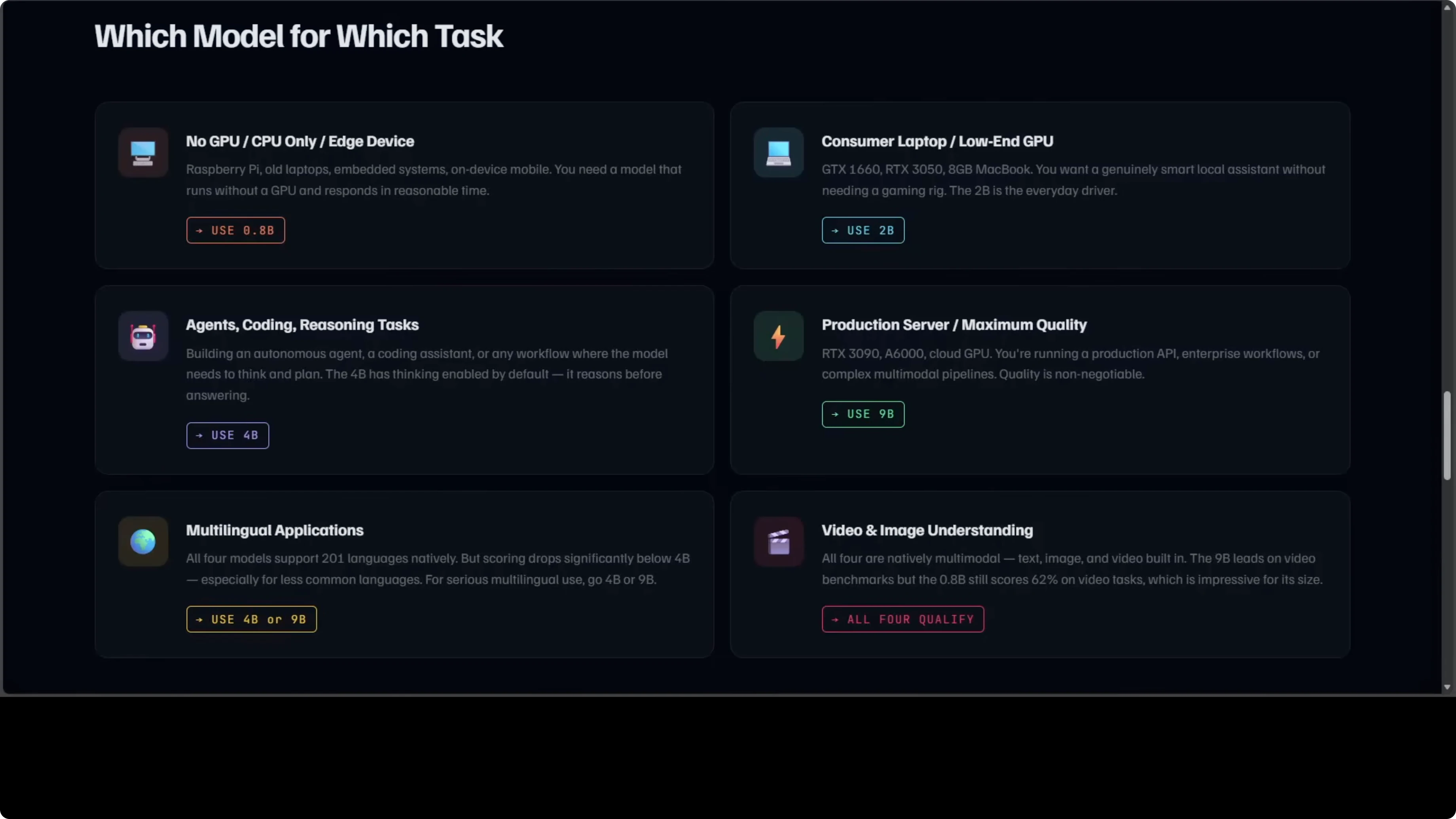Screen dimensions: 1456x819
Task: Select the 'USE 2B' recommendation badge
Action: pyautogui.click(x=863, y=231)
